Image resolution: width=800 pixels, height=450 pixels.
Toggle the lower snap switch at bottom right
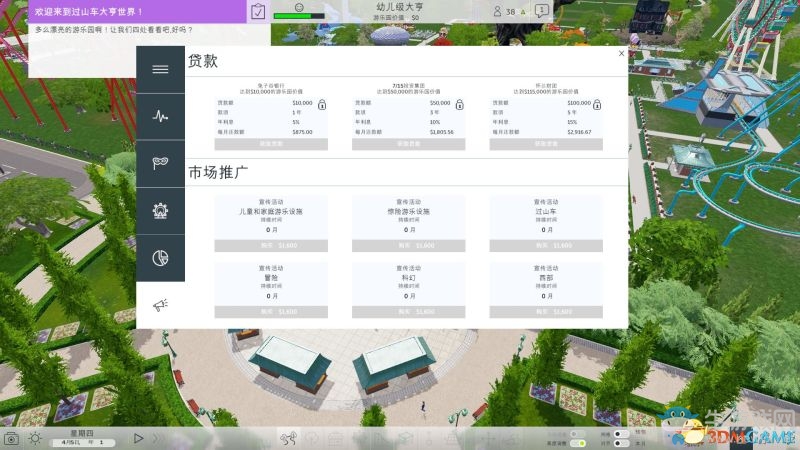tap(621, 443)
